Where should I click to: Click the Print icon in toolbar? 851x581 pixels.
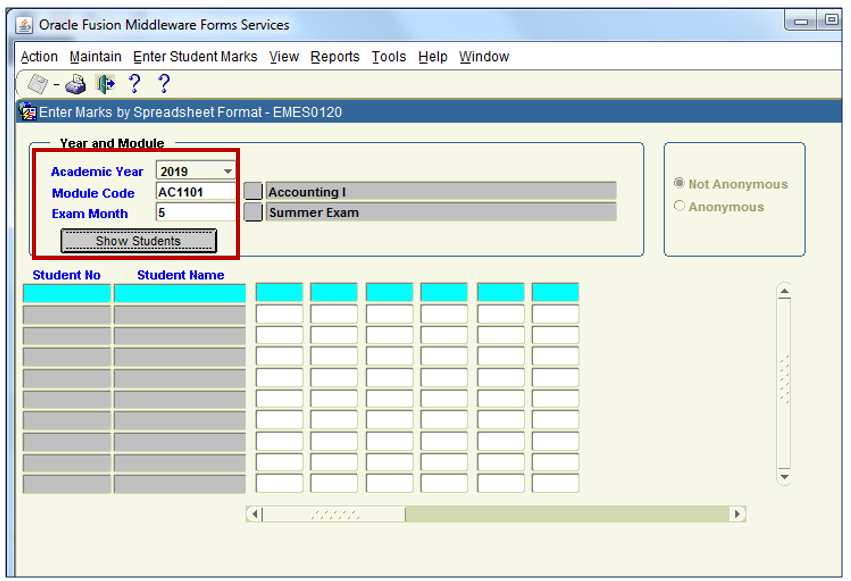(x=76, y=85)
